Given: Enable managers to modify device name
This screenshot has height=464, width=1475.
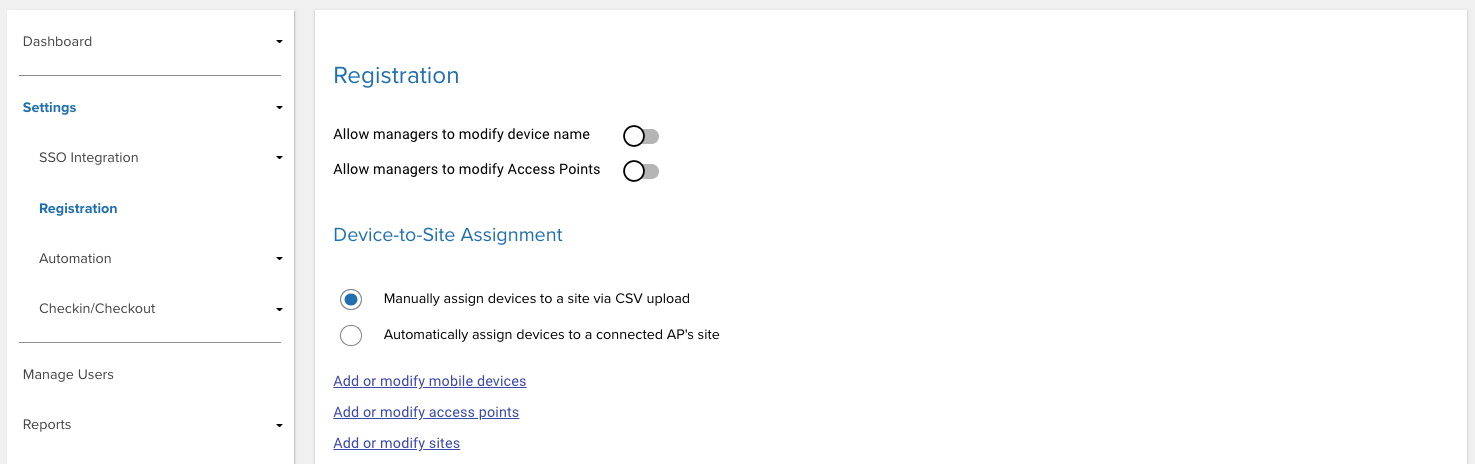Looking at the screenshot, I should pyautogui.click(x=641, y=136).
